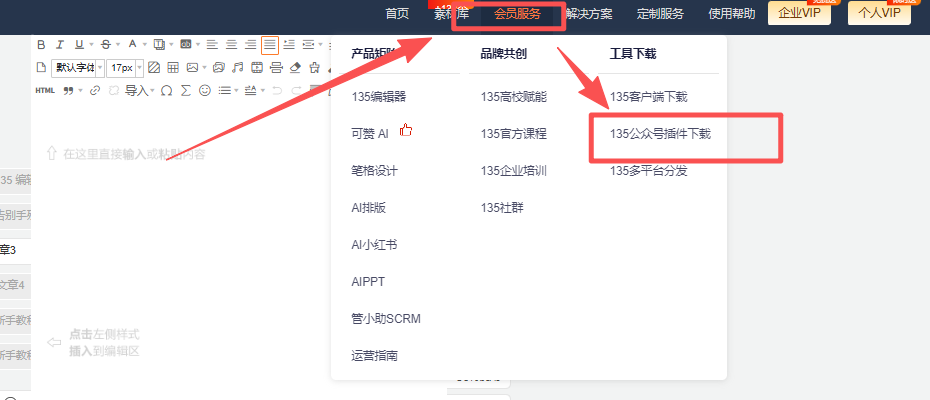Open the list style dropdown arrow

tap(237, 90)
